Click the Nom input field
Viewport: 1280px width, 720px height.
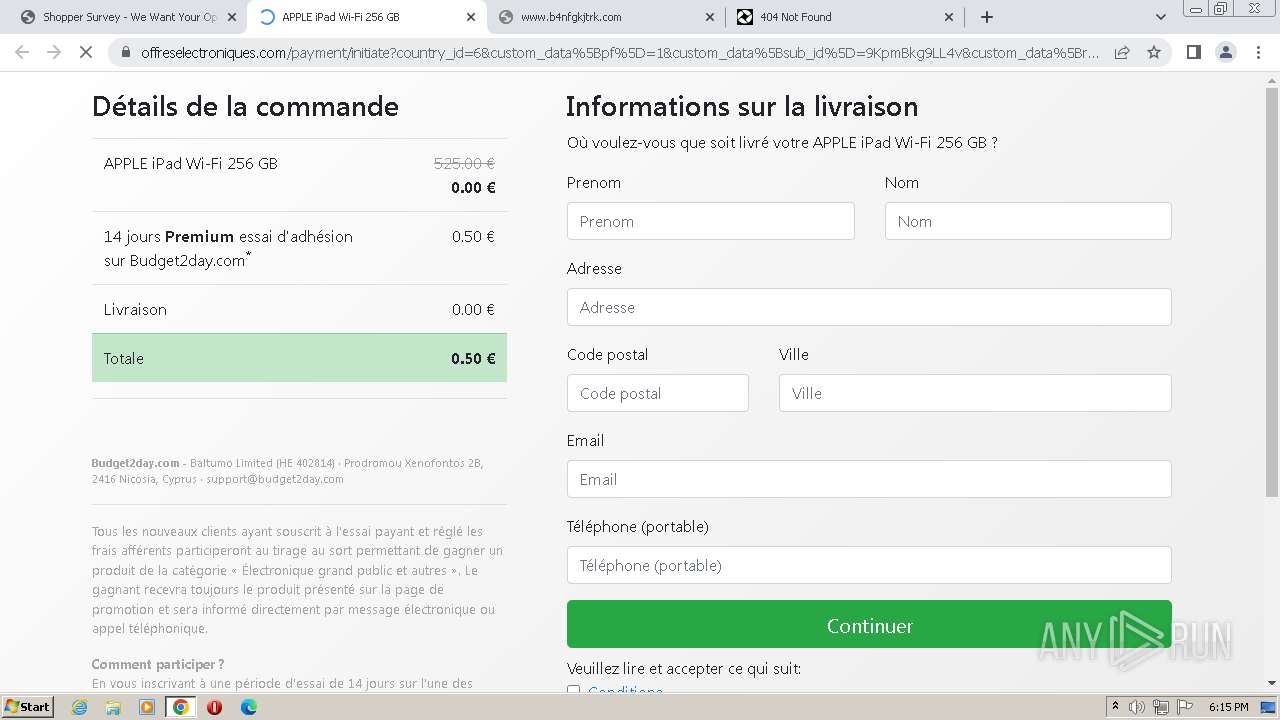click(1028, 221)
